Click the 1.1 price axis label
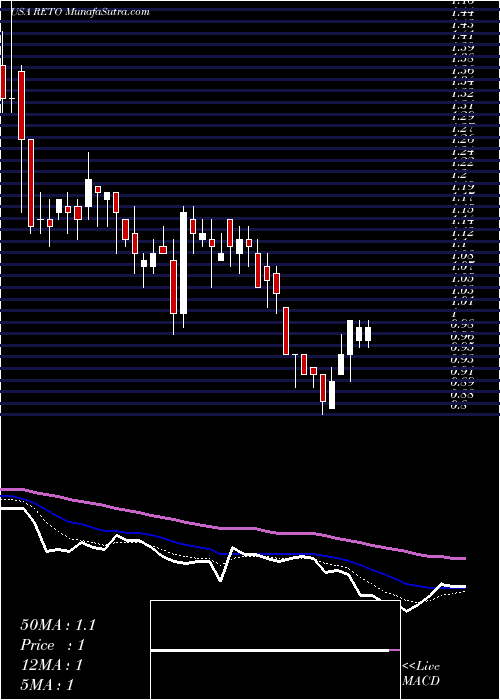The image size is (500, 700). click(x=460, y=244)
